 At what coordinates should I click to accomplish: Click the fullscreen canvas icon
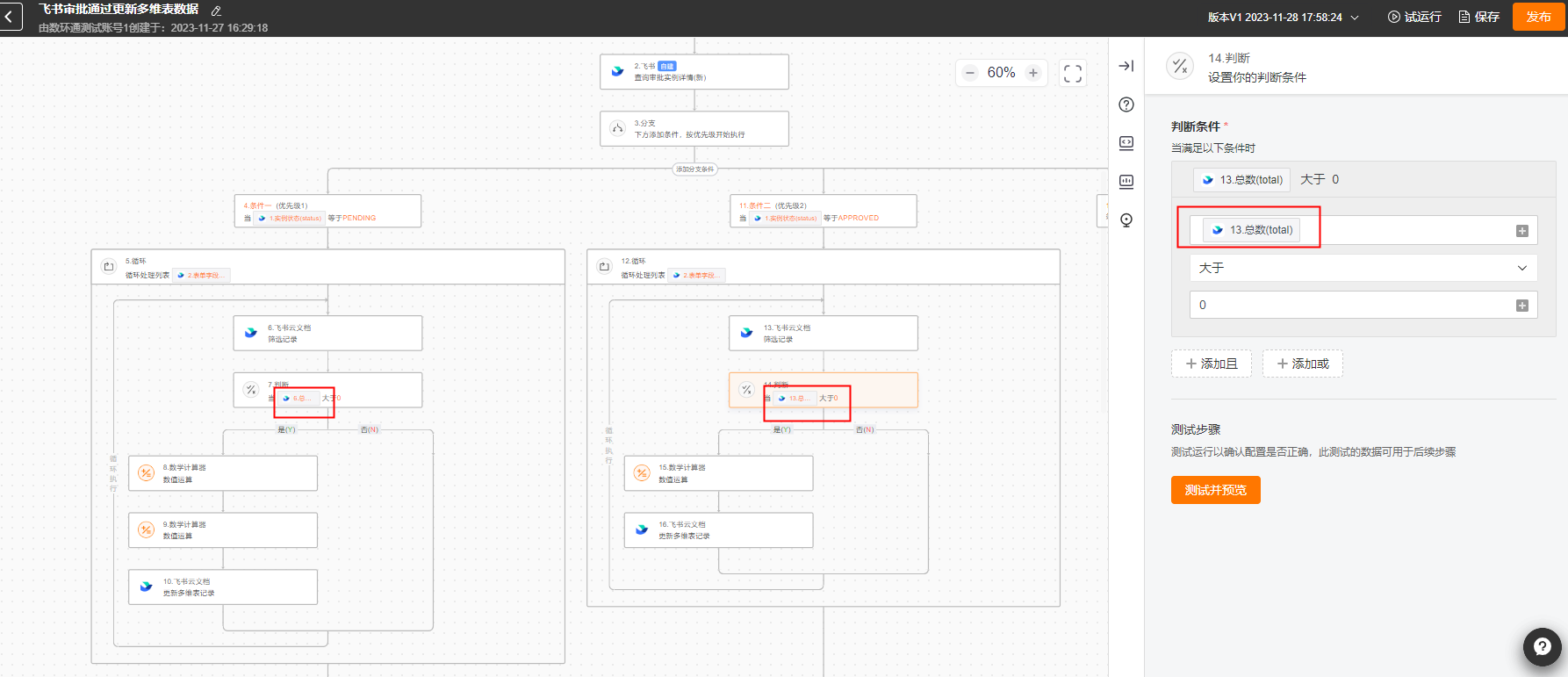[1073, 73]
